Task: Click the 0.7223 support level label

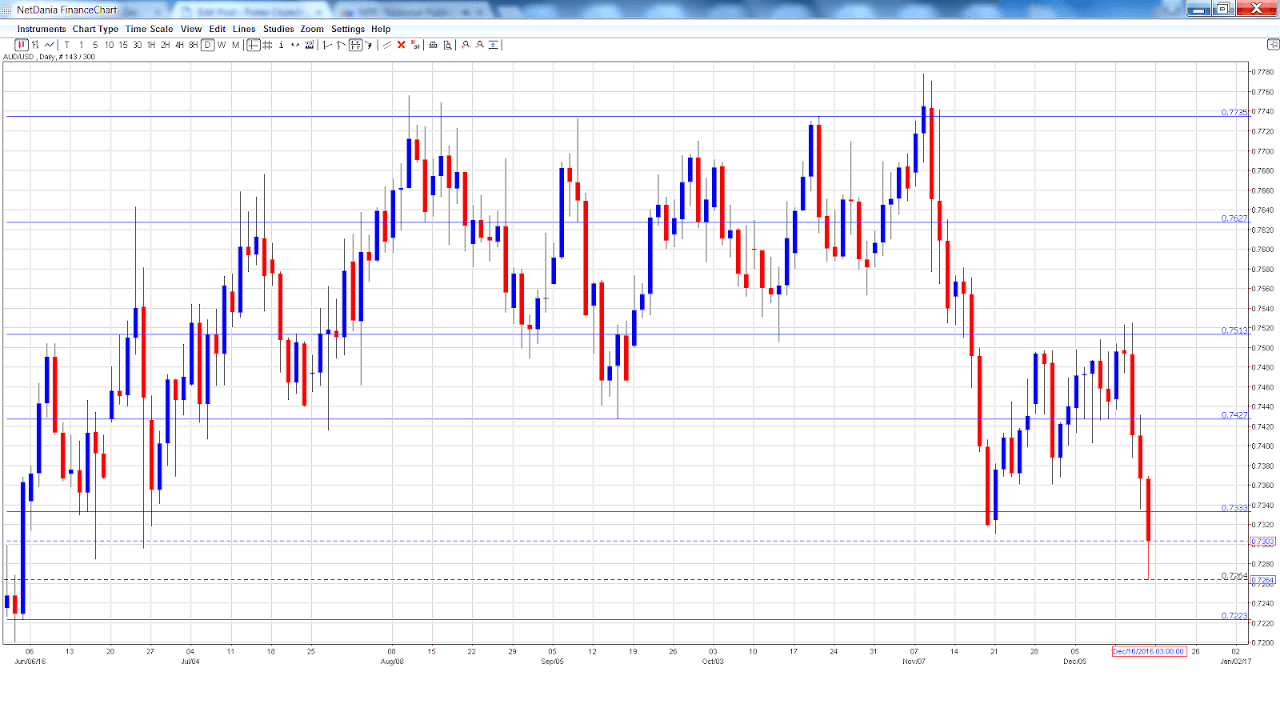Action: [x=1234, y=616]
